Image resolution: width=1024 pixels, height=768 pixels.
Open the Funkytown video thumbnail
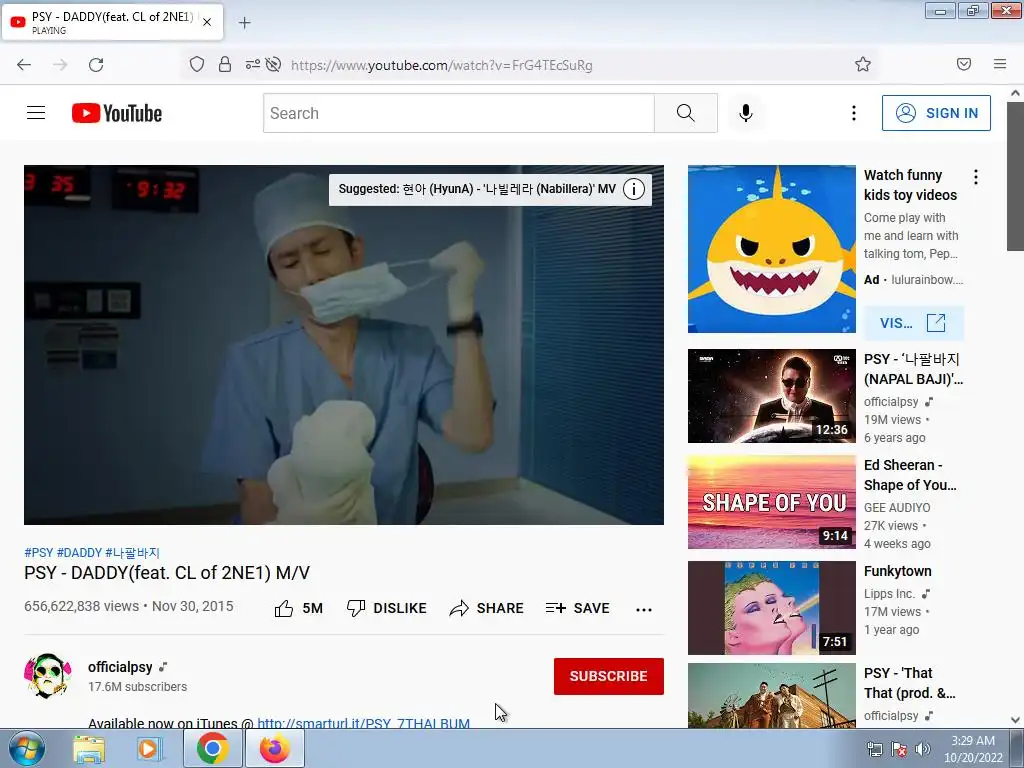(x=771, y=607)
